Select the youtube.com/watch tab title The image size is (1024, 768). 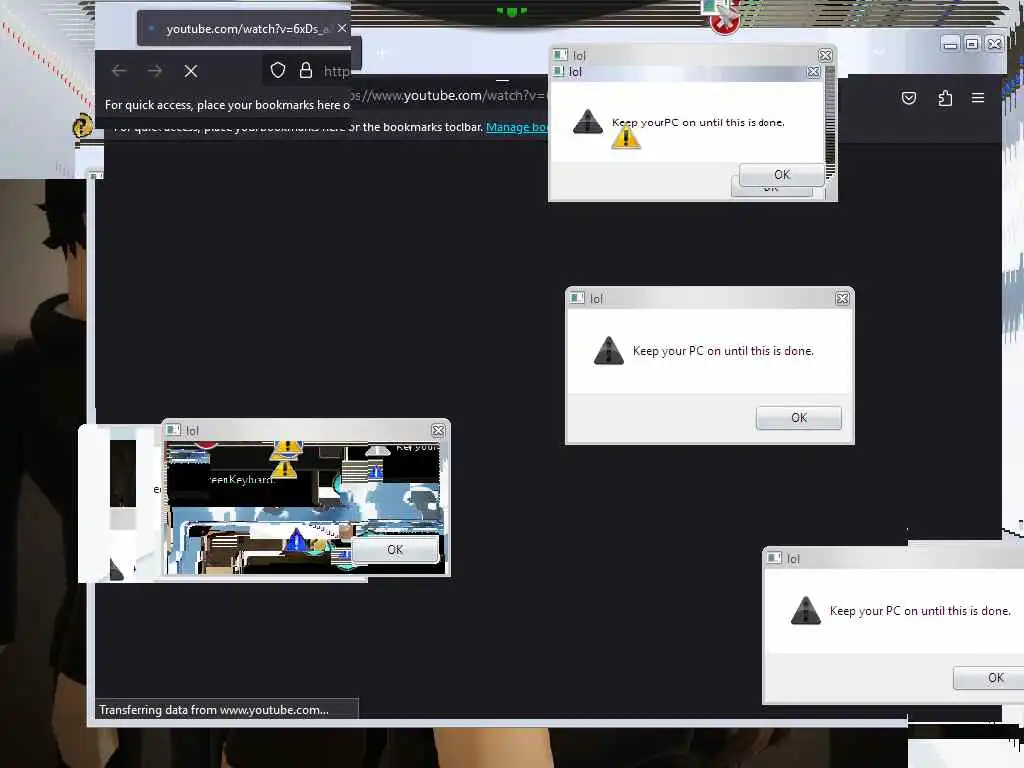coord(248,29)
